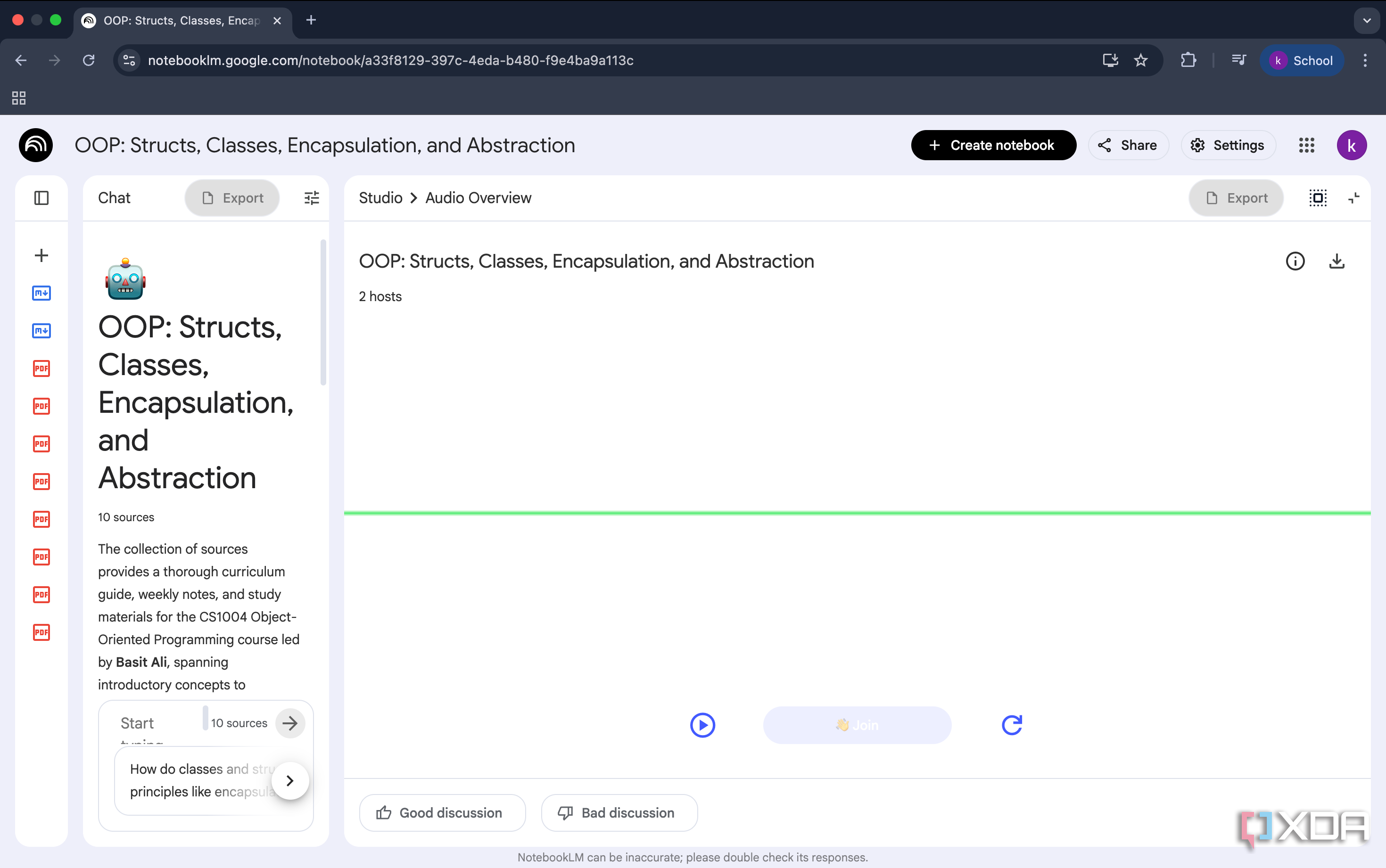Click the NotebookLM logo icon
Image resolution: width=1386 pixels, height=868 pixels.
[36, 145]
